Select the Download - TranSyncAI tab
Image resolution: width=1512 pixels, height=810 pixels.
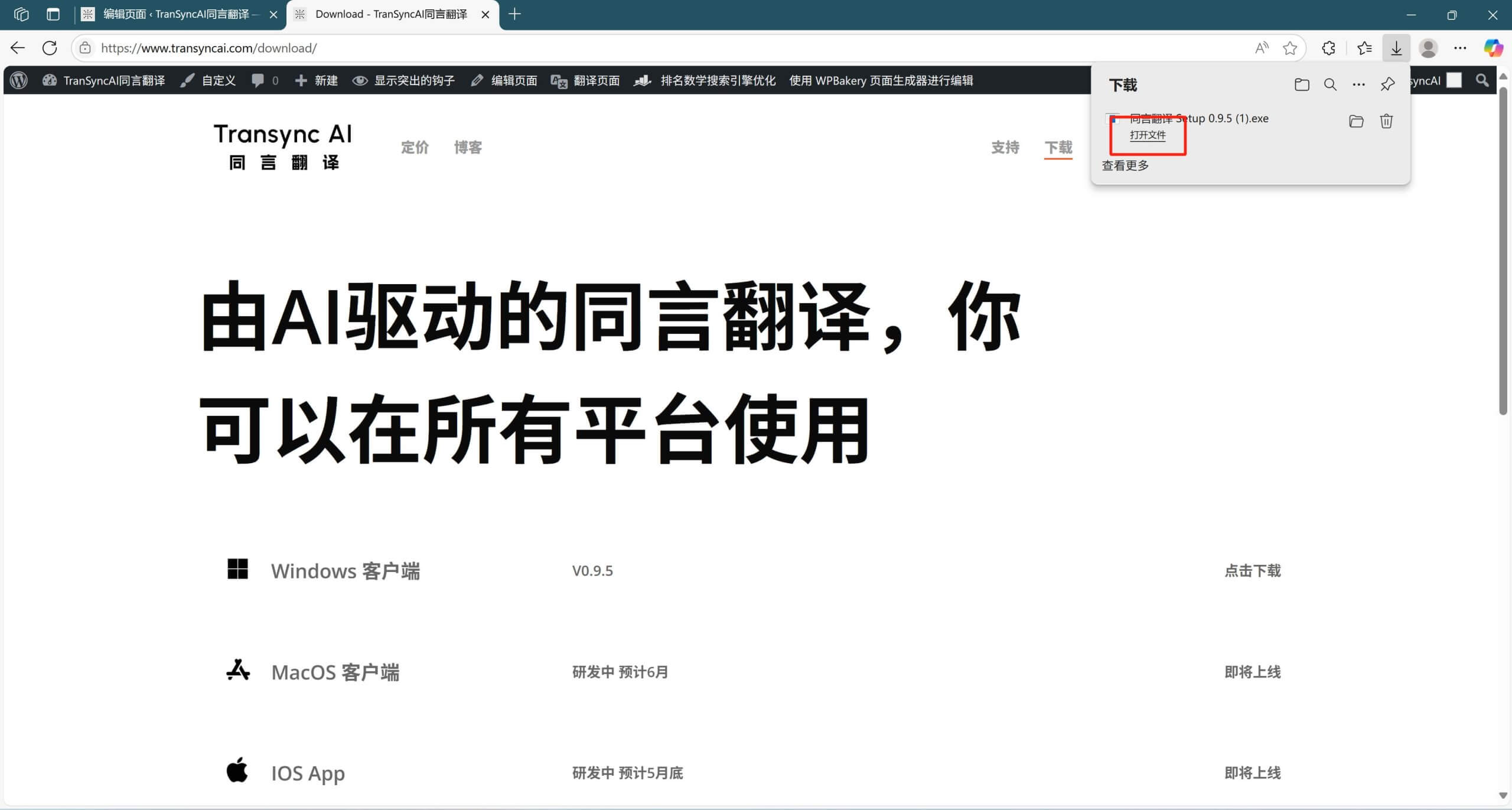[392, 14]
